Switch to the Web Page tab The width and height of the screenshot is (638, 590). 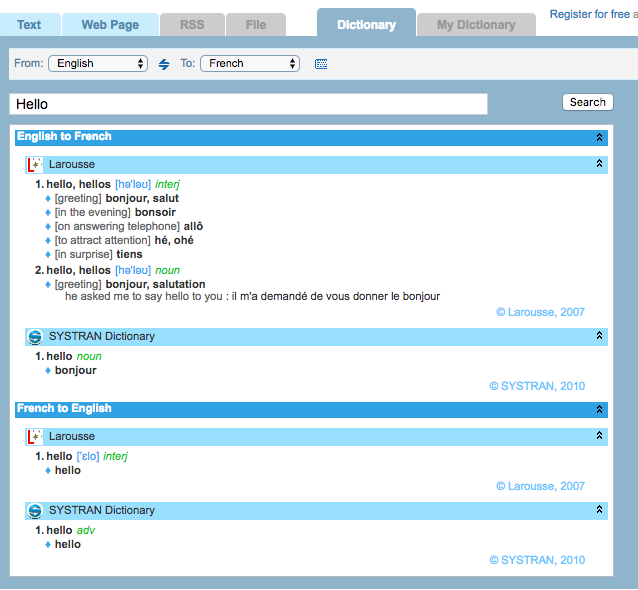click(110, 24)
